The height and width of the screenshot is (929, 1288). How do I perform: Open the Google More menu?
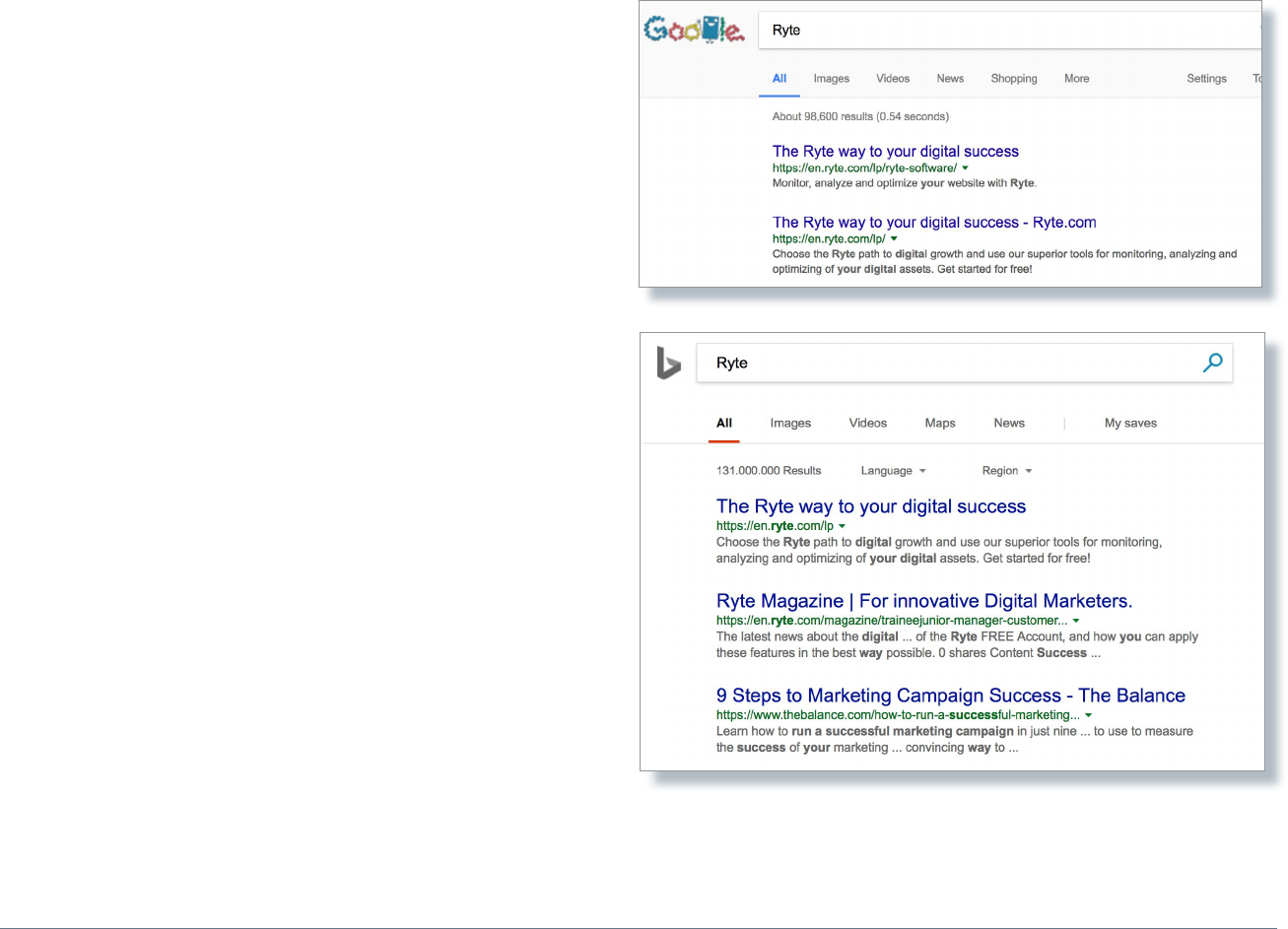(x=1077, y=79)
